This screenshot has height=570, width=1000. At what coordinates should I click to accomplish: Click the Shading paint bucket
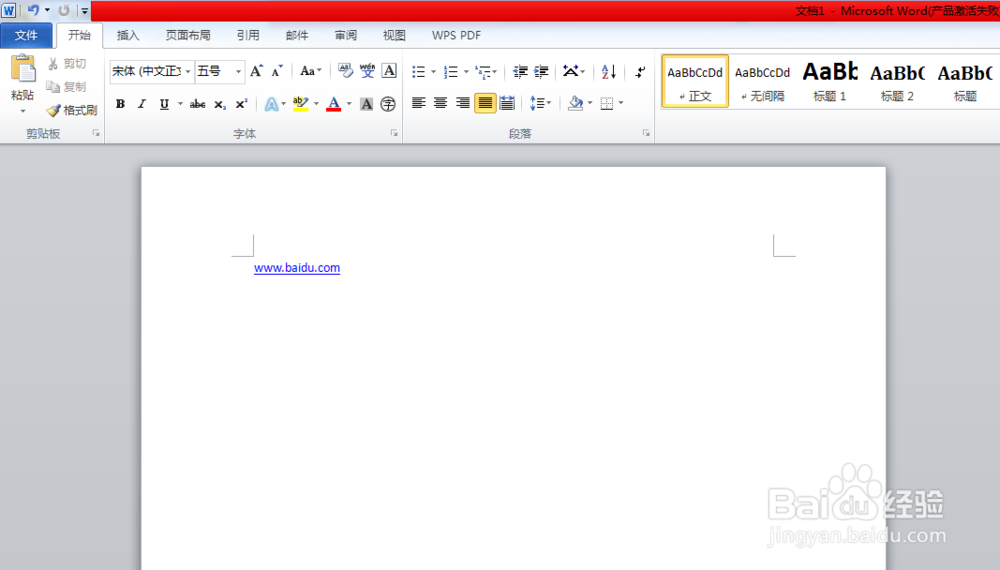(575, 103)
